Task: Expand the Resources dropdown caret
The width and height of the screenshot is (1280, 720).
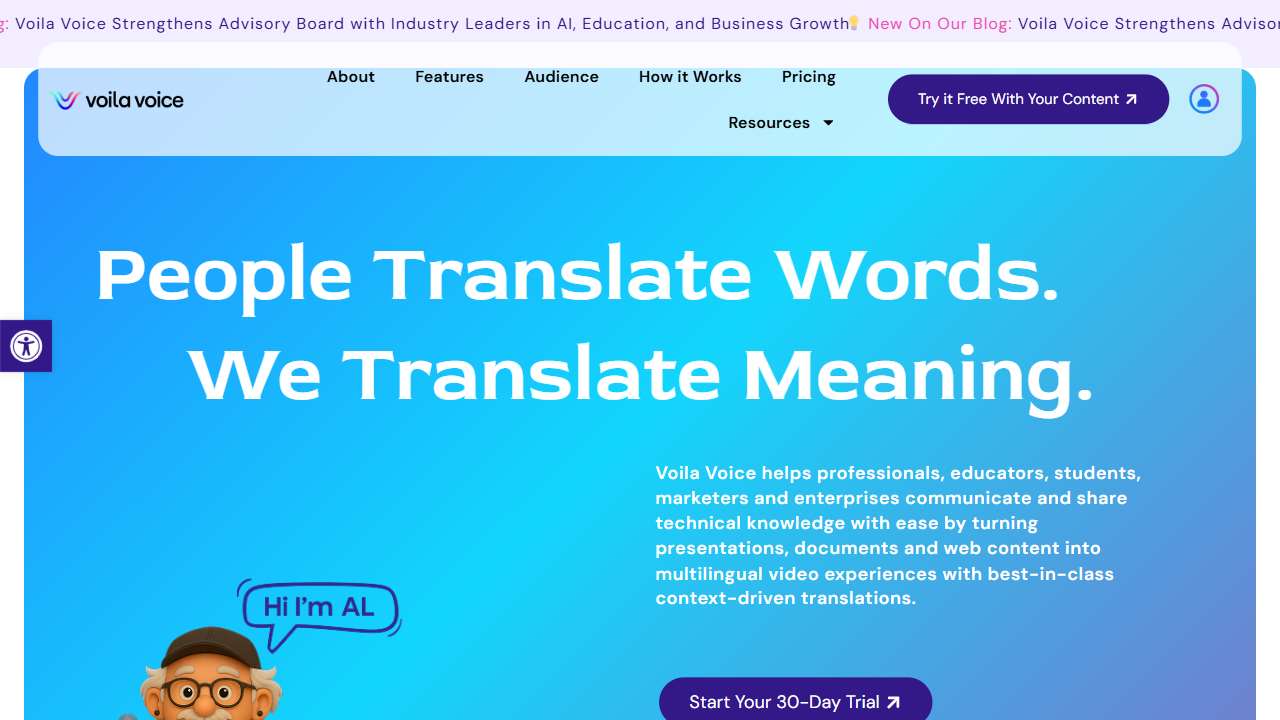Action: [x=828, y=123]
